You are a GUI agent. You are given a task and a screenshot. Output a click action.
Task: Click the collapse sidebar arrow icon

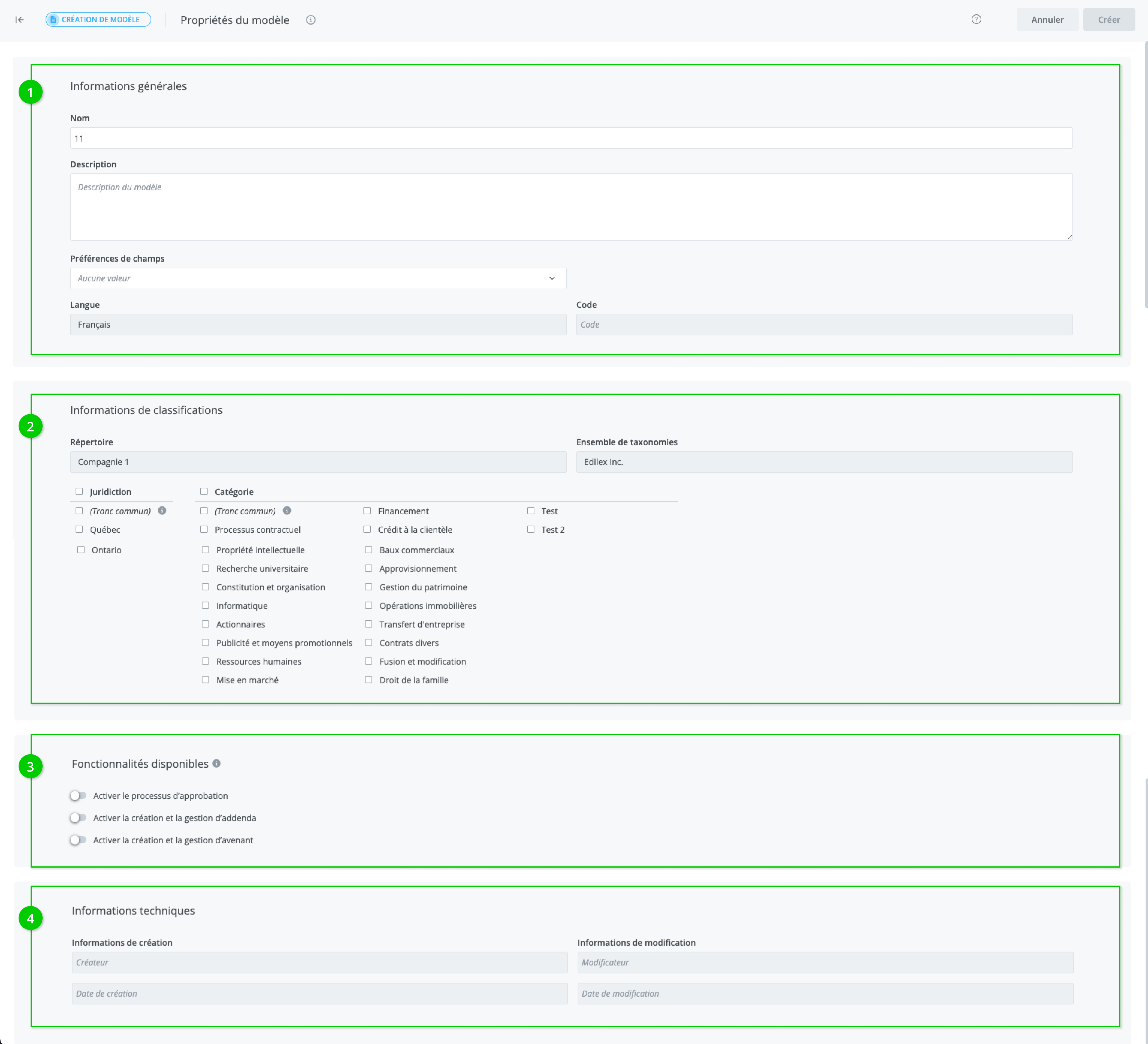[x=19, y=20]
